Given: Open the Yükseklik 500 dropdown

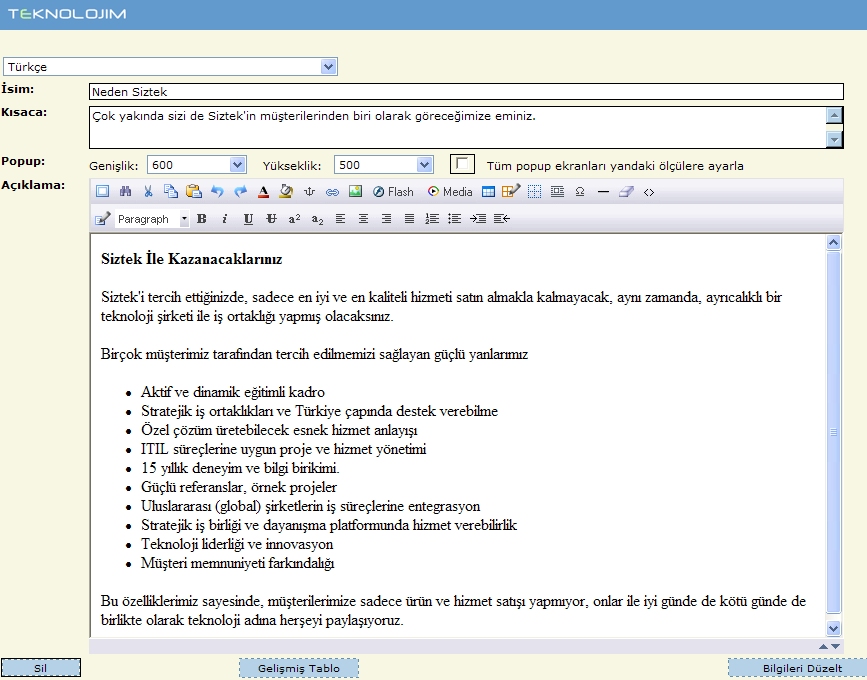Looking at the screenshot, I should coord(424,165).
